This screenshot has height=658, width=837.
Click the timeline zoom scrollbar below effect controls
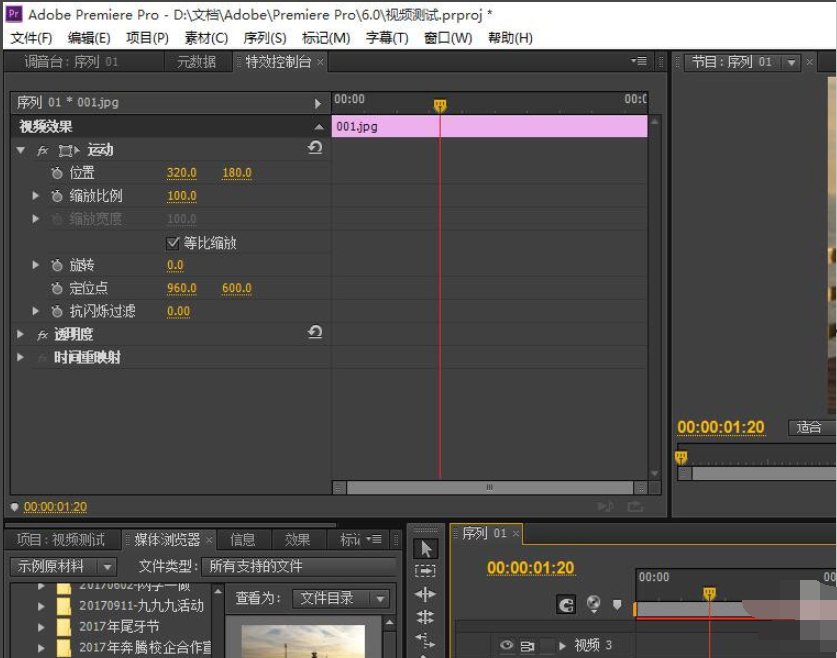click(489, 488)
